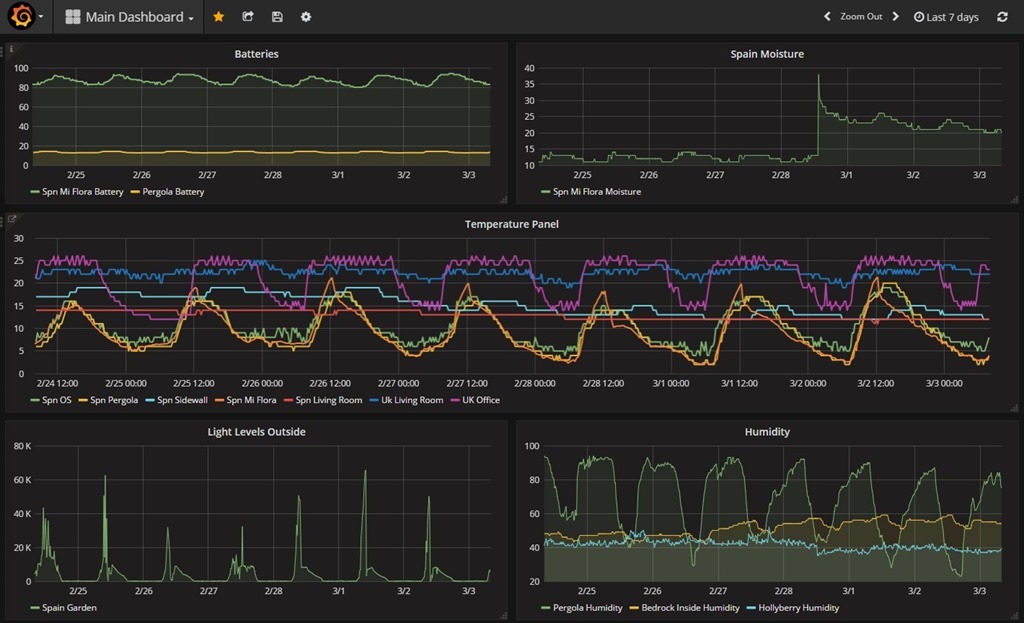Click the Spn Living Room red color line swatch
The height and width of the screenshot is (623, 1024).
pyautogui.click(x=290, y=400)
